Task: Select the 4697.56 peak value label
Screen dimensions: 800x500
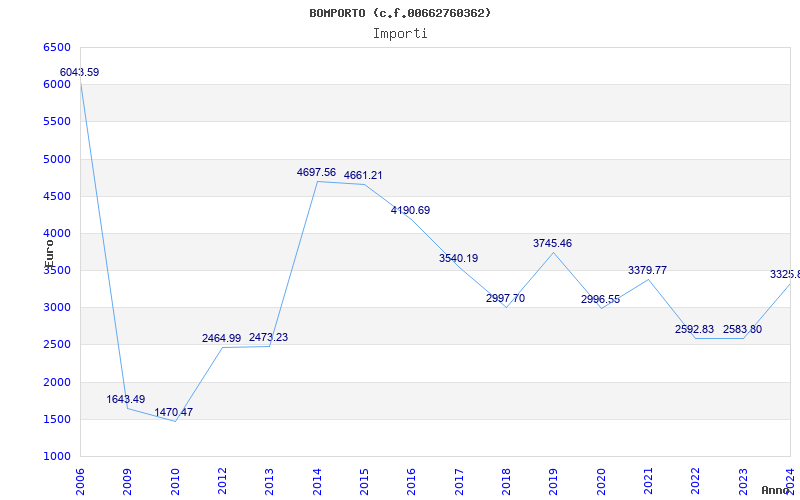Action: pos(316,172)
